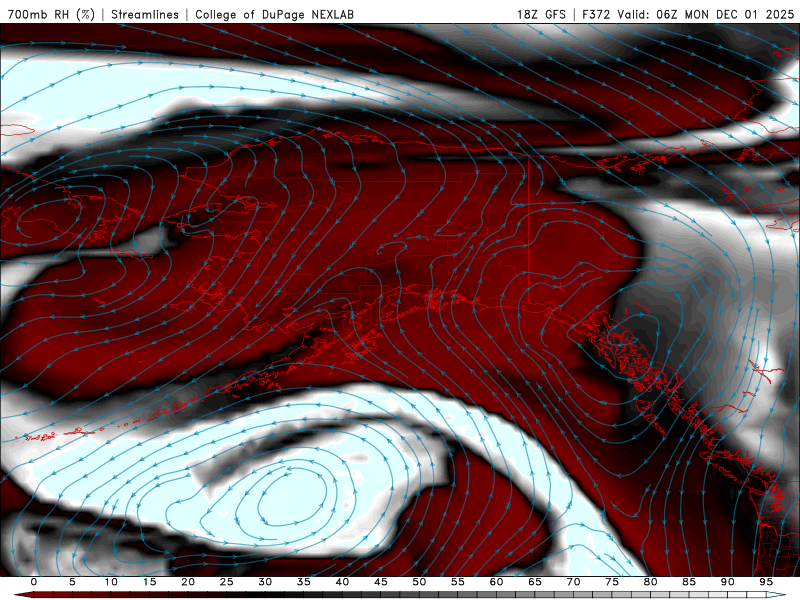Pick the "30" color scale value
The width and height of the screenshot is (800, 600).
click(265, 582)
